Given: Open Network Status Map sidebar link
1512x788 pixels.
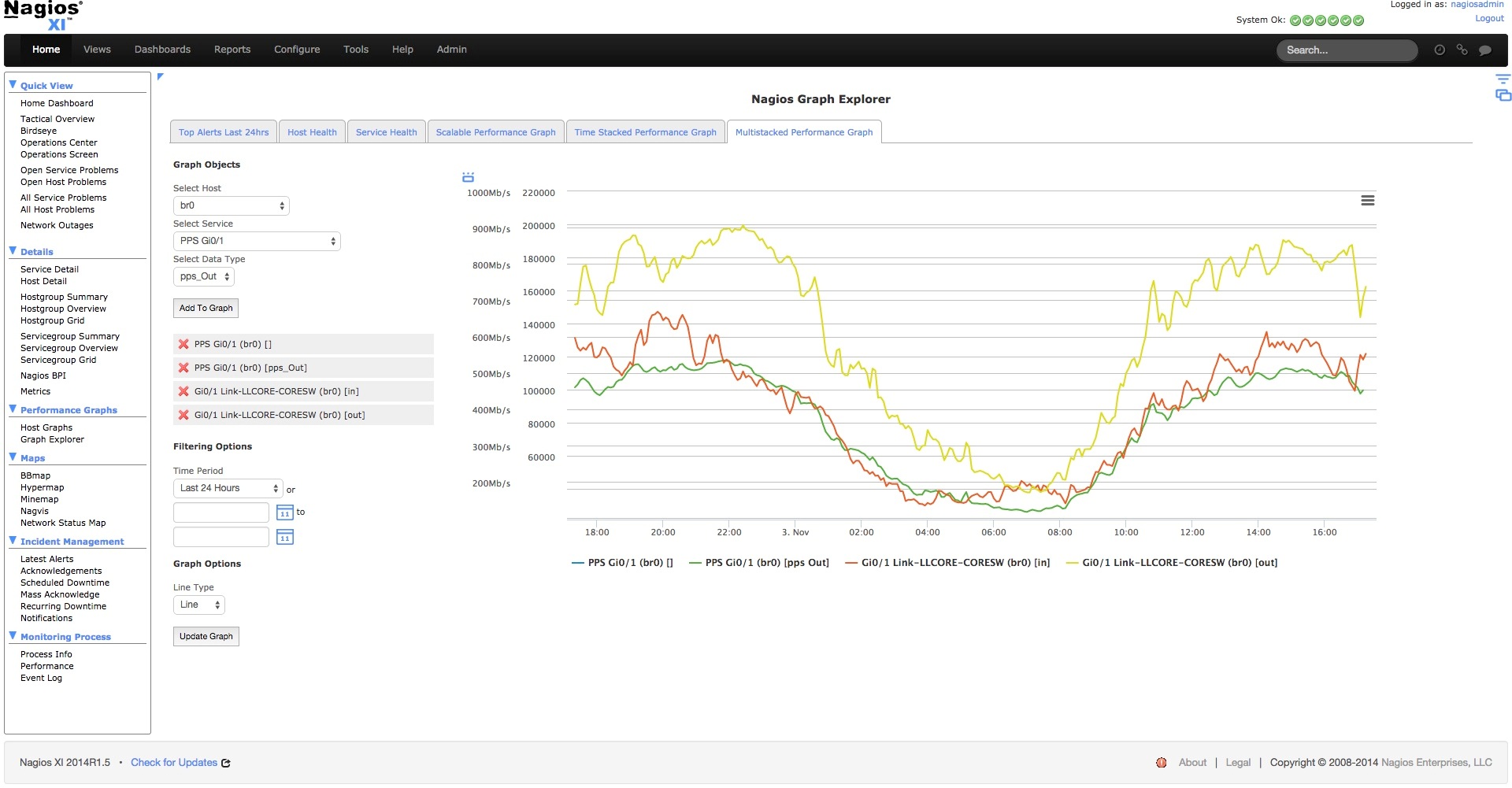Looking at the screenshot, I should 63,523.
